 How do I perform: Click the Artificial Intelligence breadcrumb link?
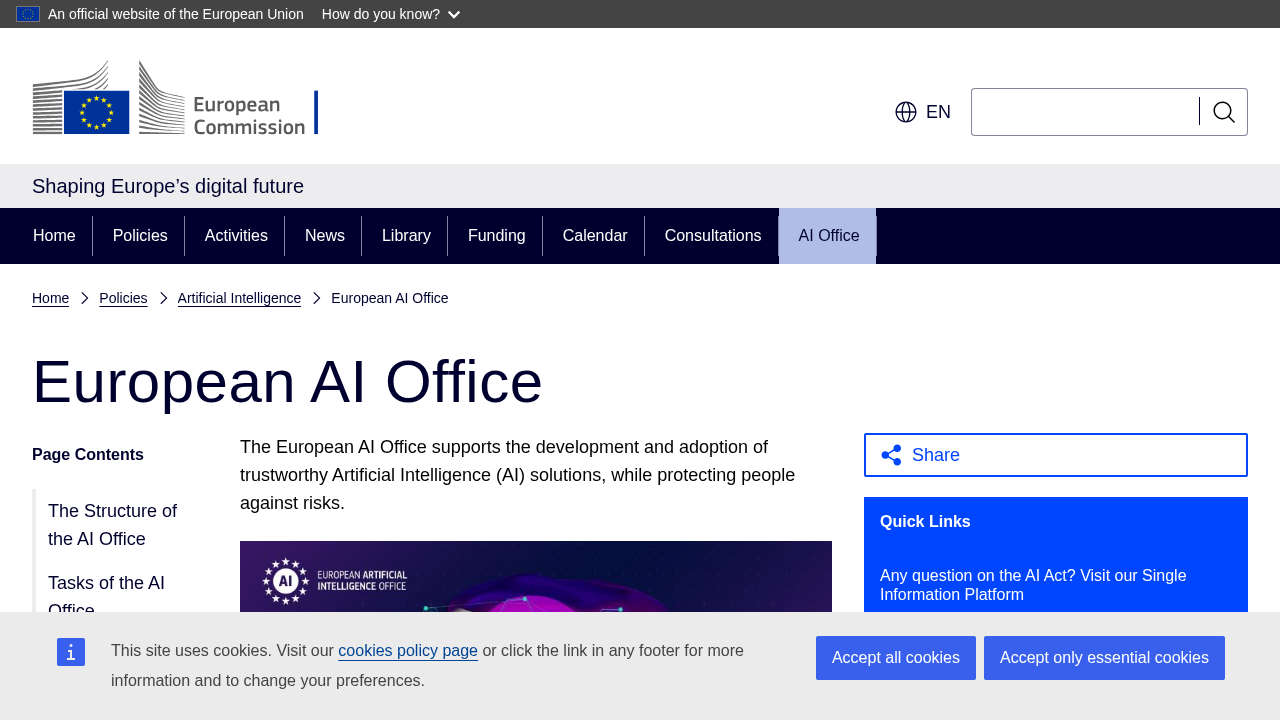(x=239, y=298)
